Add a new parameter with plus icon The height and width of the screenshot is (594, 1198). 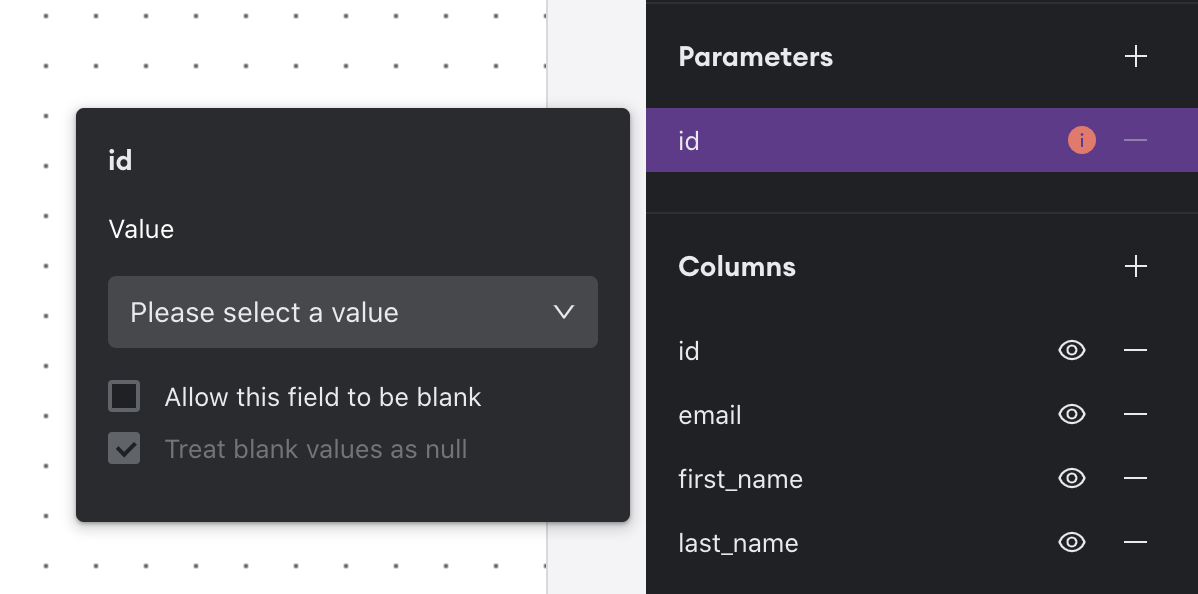pyautogui.click(x=1135, y=56)
